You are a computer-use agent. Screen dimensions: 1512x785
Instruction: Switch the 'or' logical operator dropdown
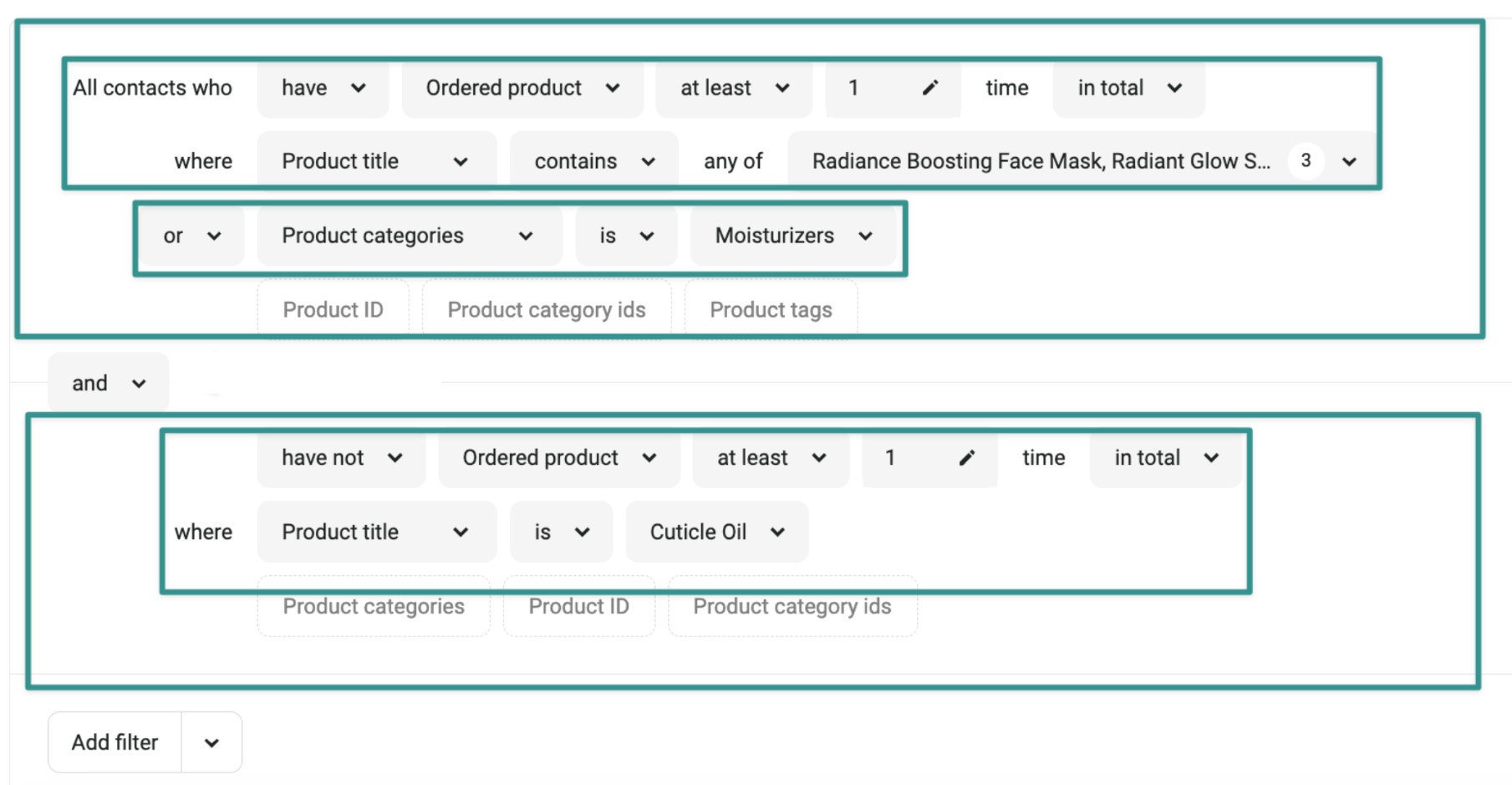point(191,236)
